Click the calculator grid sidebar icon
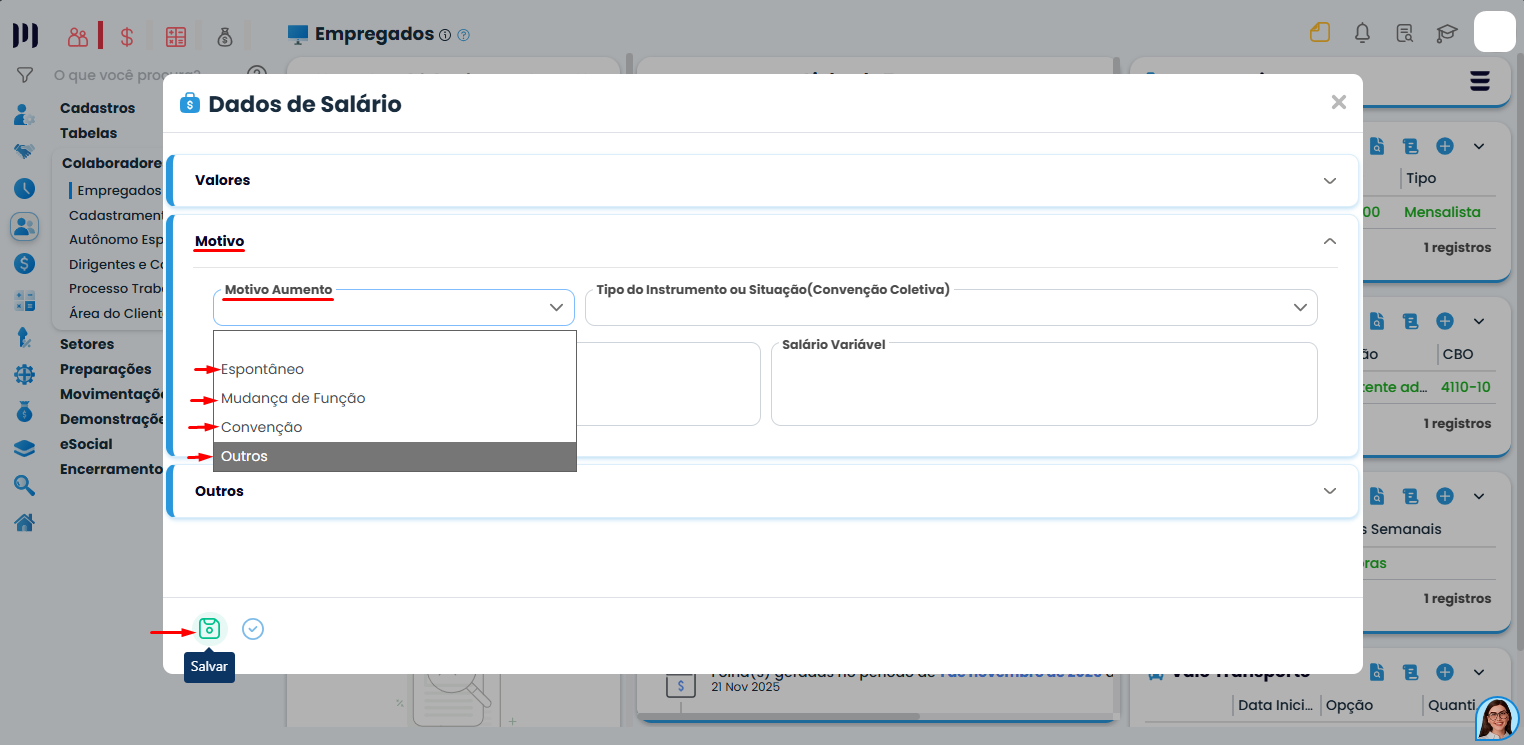 (x=25, y=300)
